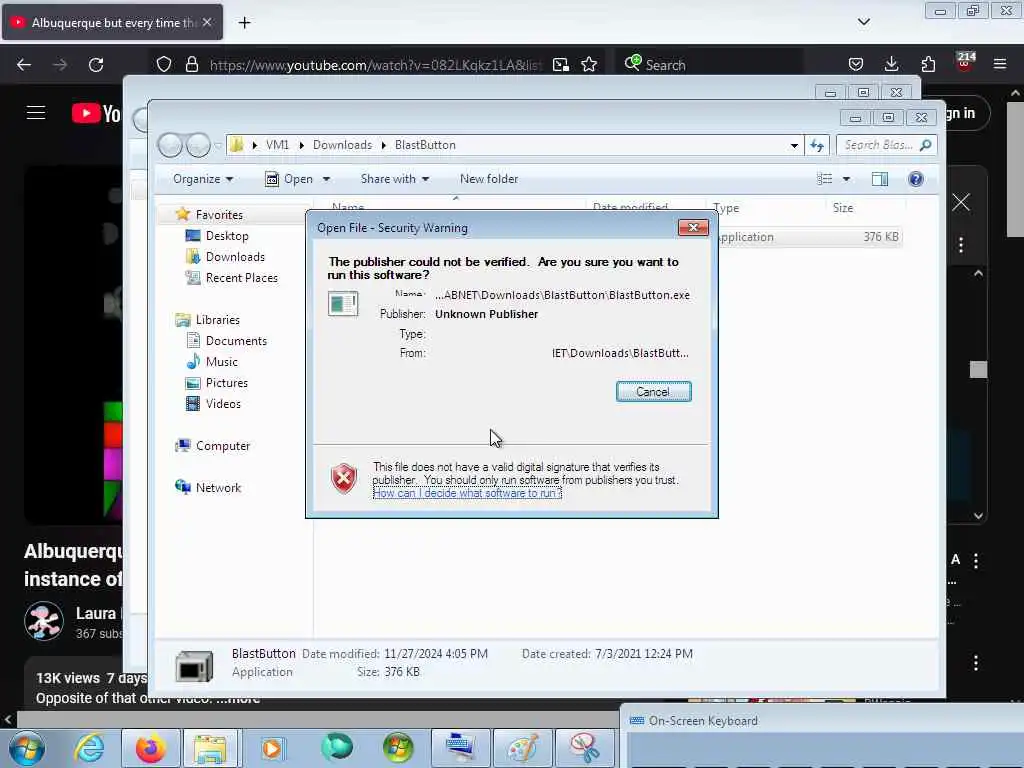
Task: Click the Search BlastButton field
Action: coord(886,145)
